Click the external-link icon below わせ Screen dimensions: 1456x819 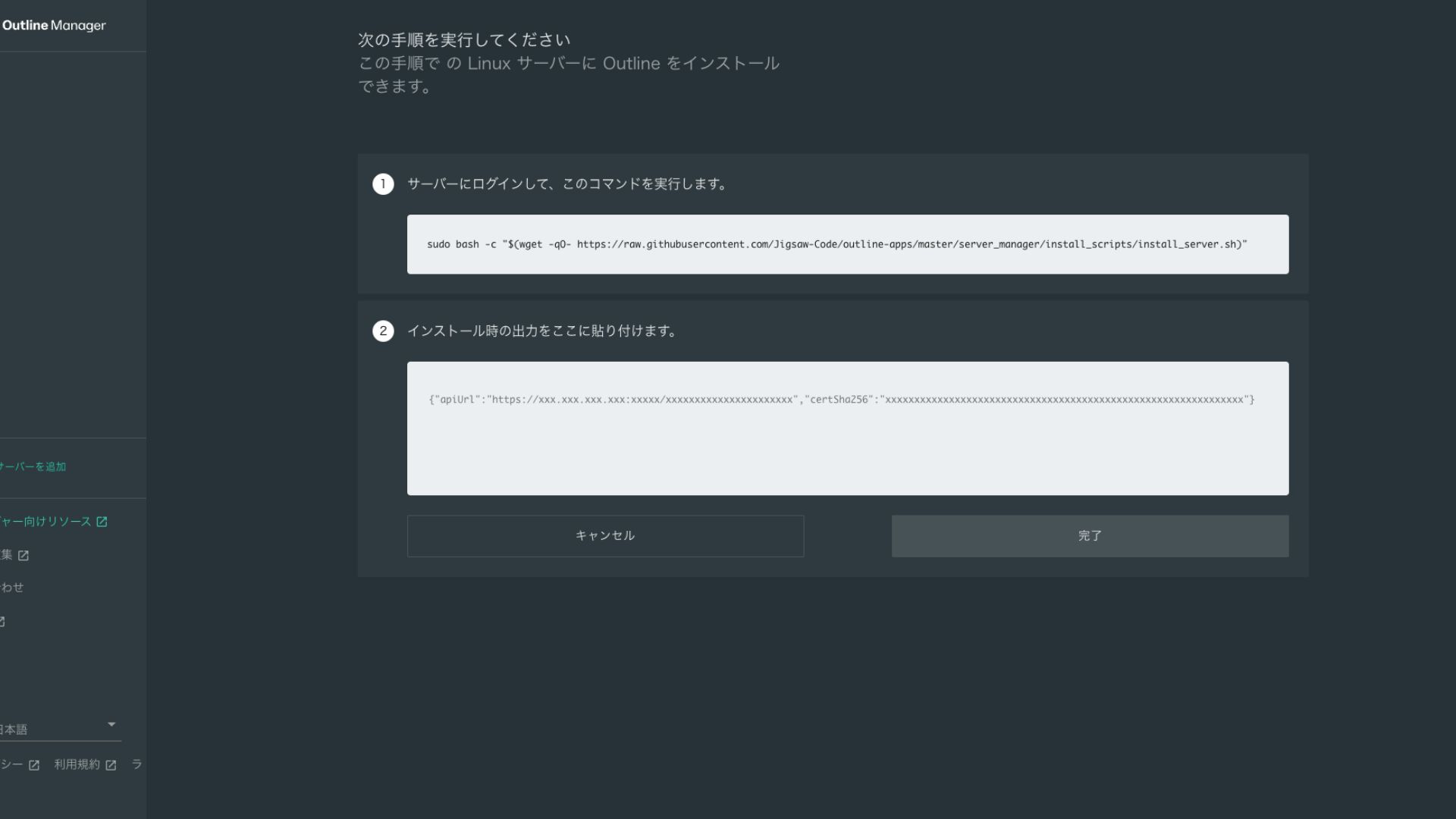tap(2, 622)
